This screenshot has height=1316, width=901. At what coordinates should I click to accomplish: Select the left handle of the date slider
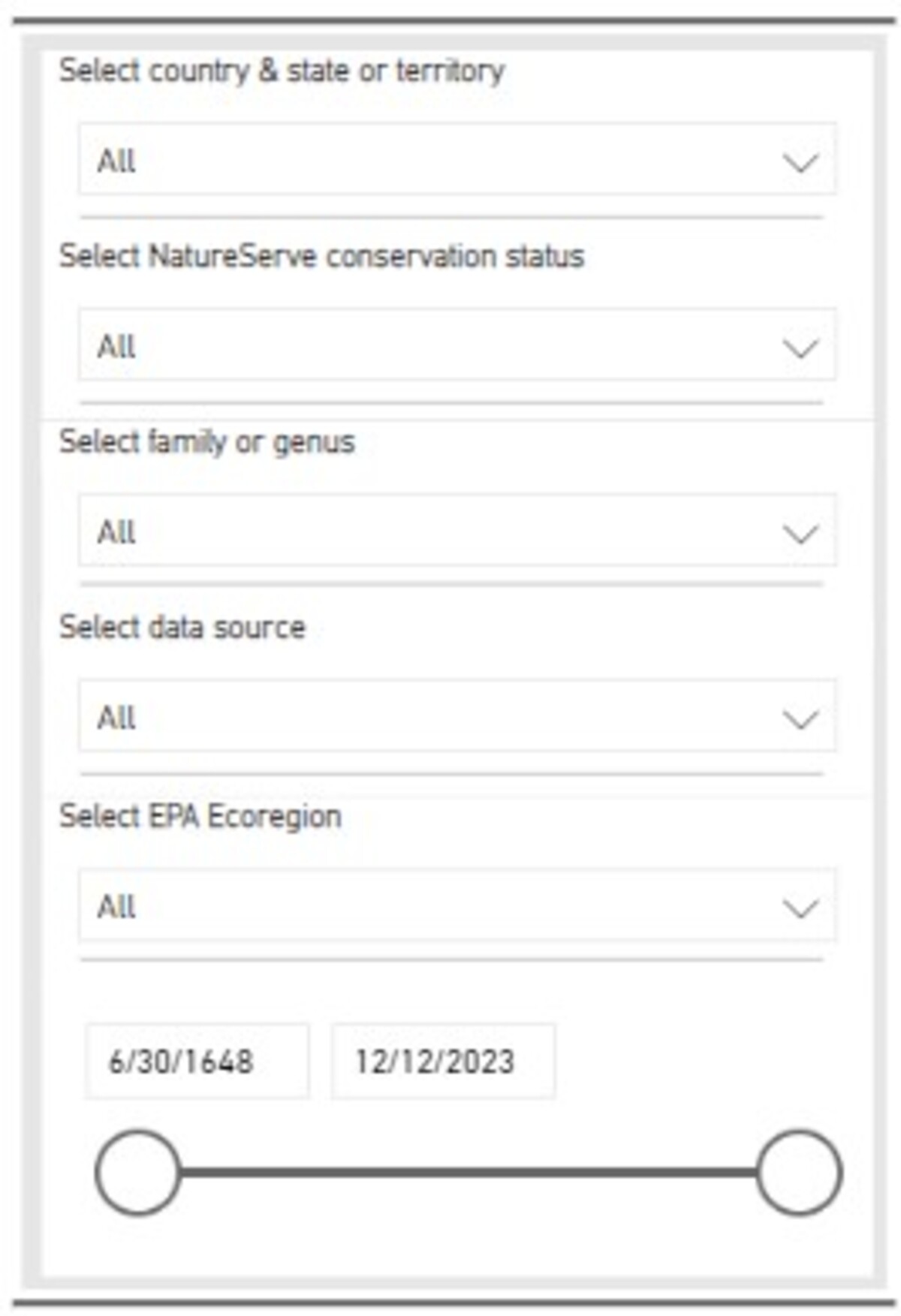(x=137, y=1171)
